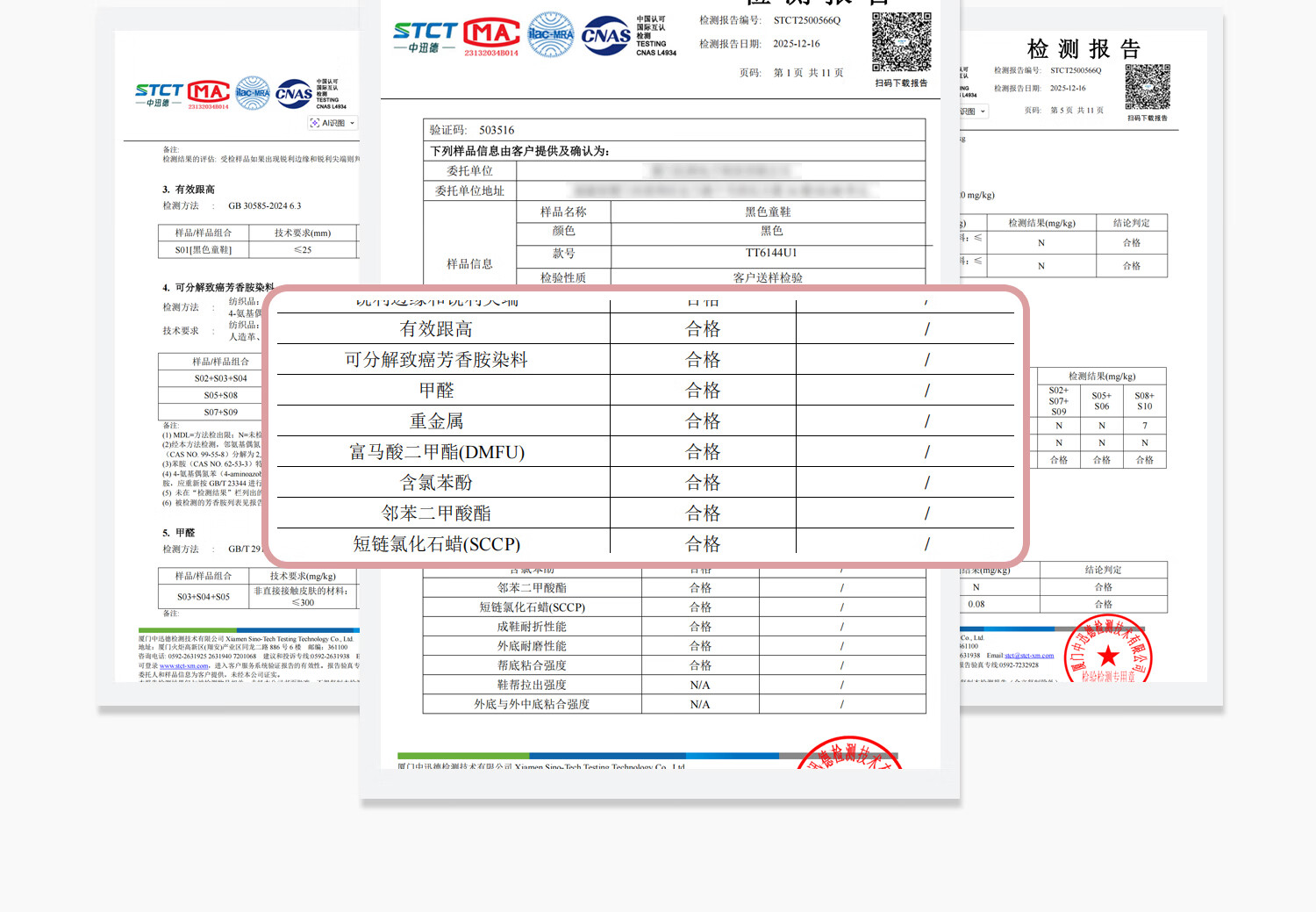Click the N/A result for 鞋帮拉出强度
The height and width of the screenshot is (912, 1316).
[700, 685]
